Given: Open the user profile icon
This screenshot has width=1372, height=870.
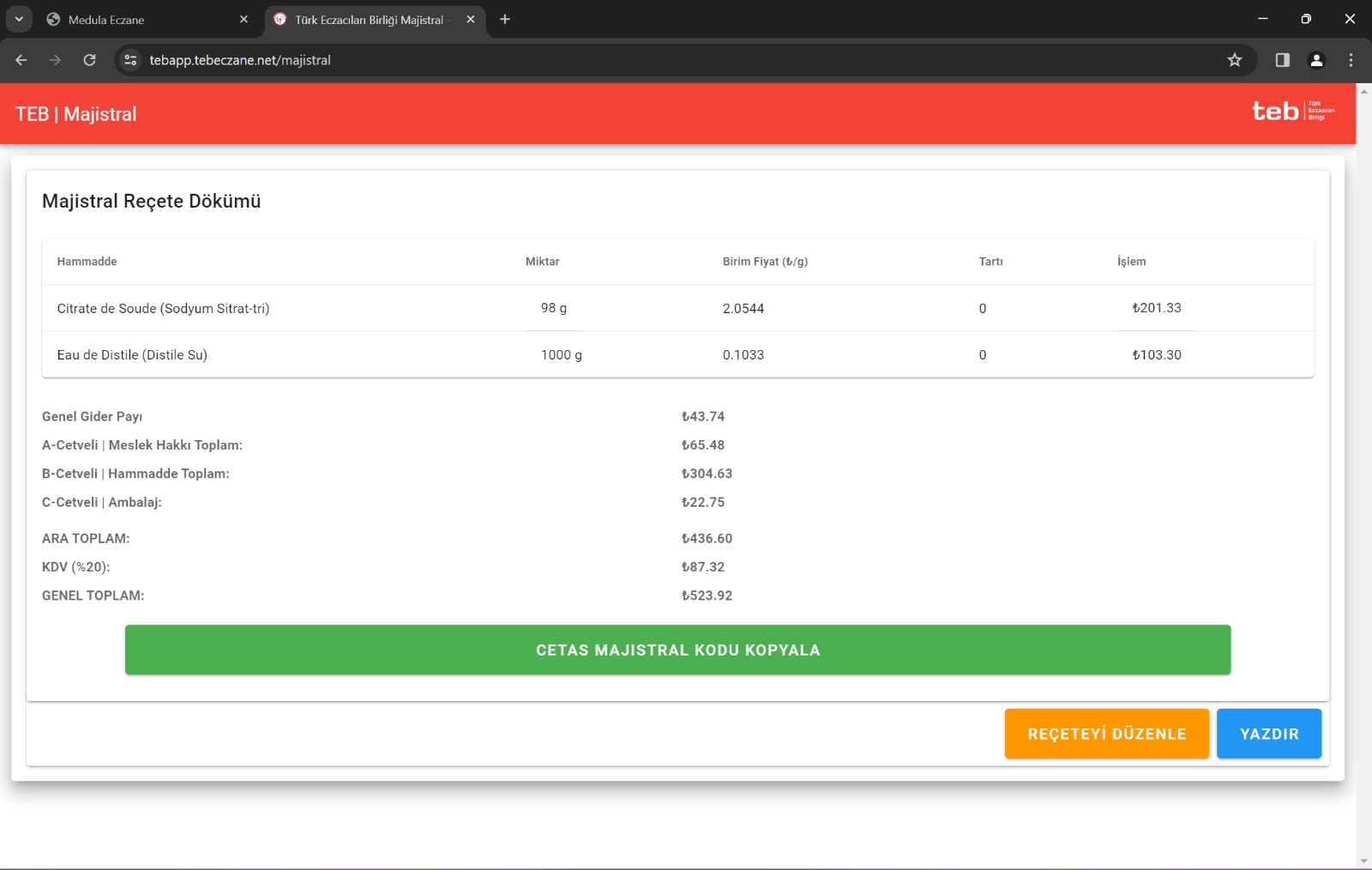Looking at the screenshot, I should click(x=1316, y=60).
